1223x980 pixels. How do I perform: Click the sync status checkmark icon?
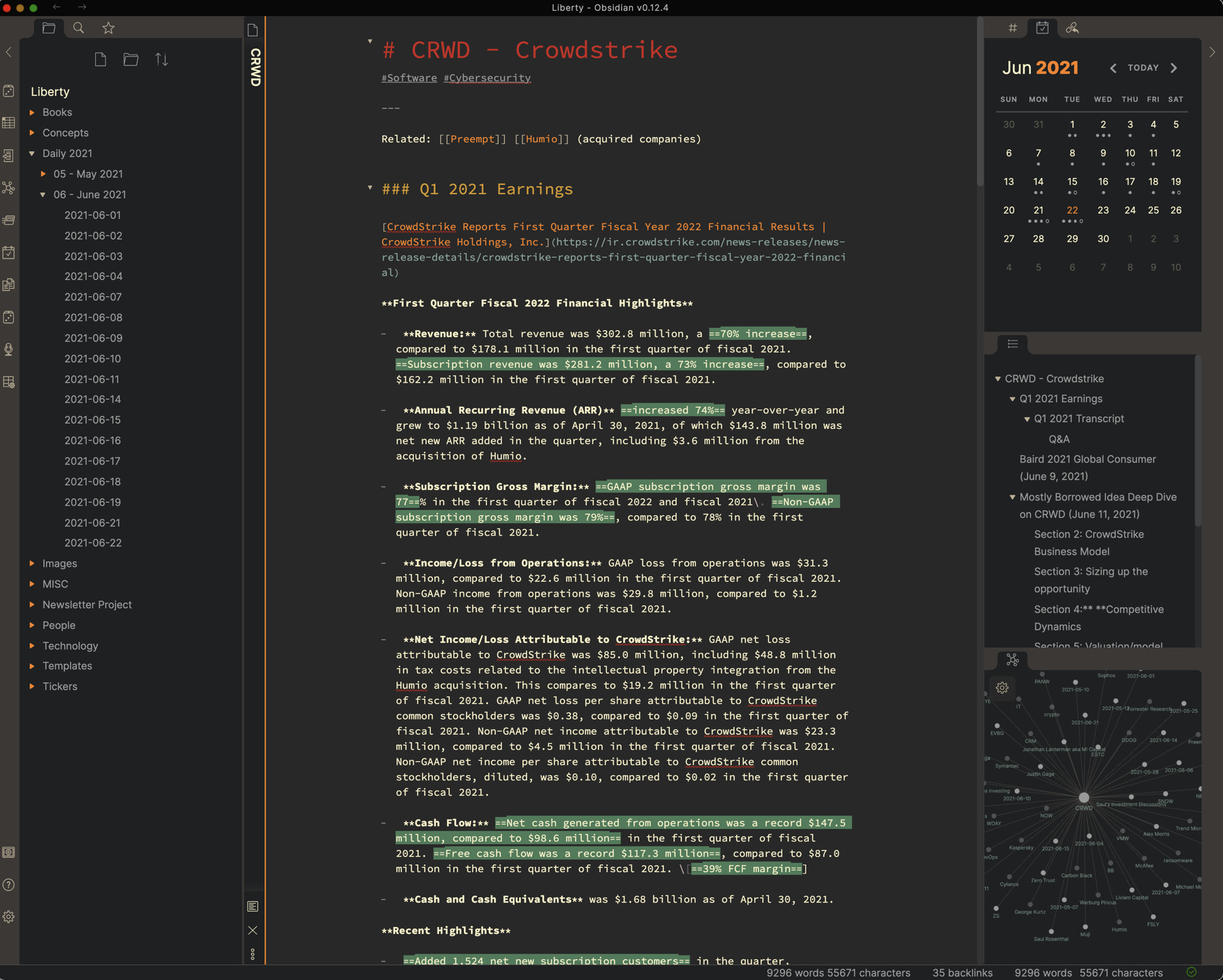[1191, 973]
